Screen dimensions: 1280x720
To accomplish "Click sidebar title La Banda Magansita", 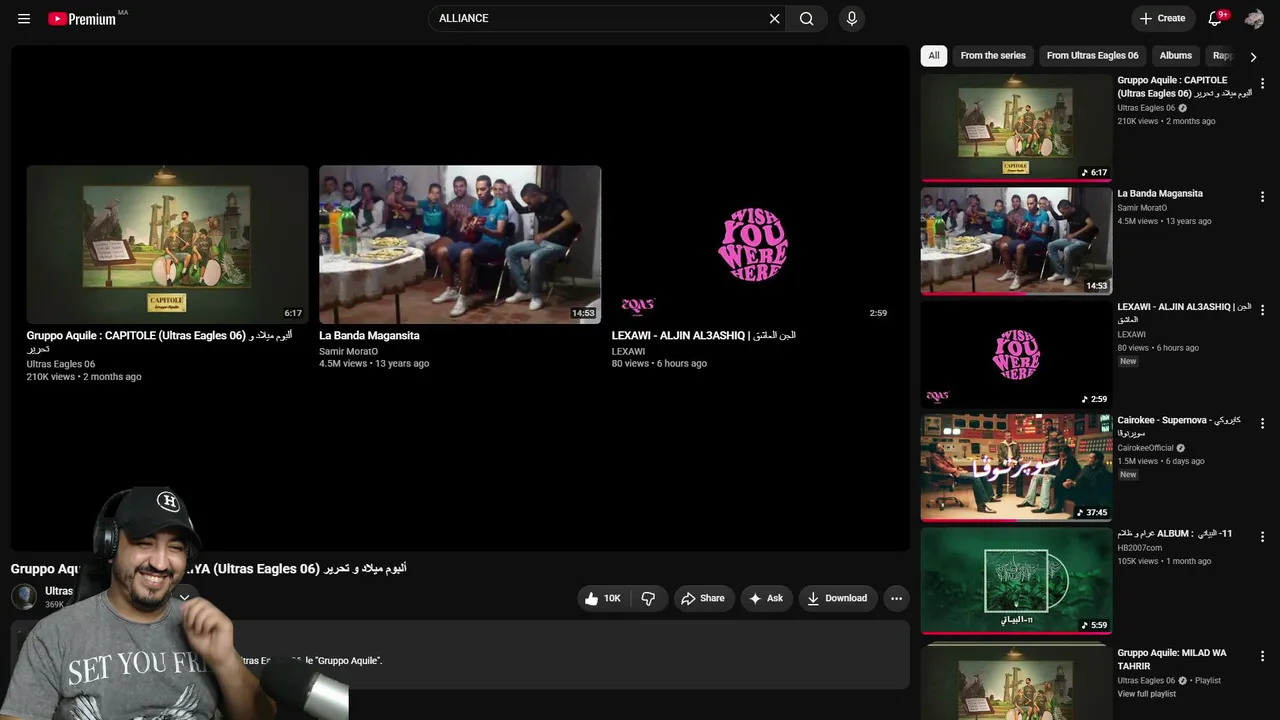I will coord(1160,194).
